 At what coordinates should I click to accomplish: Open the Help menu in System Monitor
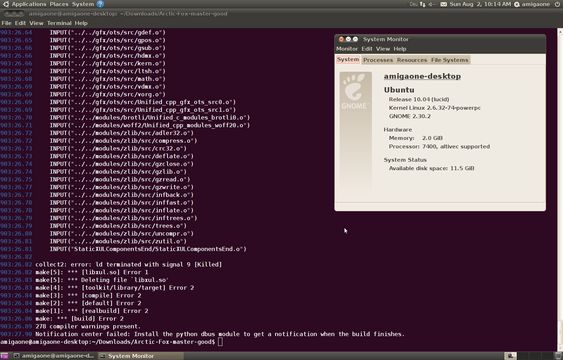[x=400, y=49]
